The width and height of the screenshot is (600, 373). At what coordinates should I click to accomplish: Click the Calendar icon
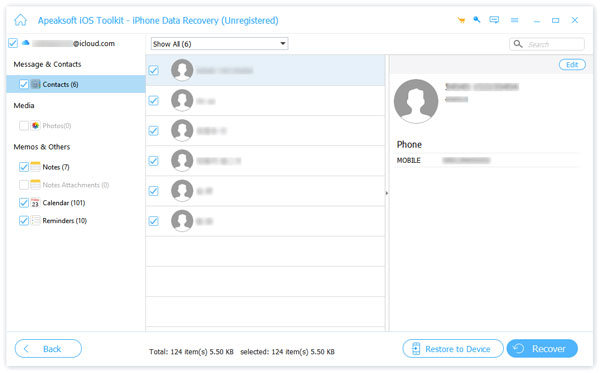[35, 203]
